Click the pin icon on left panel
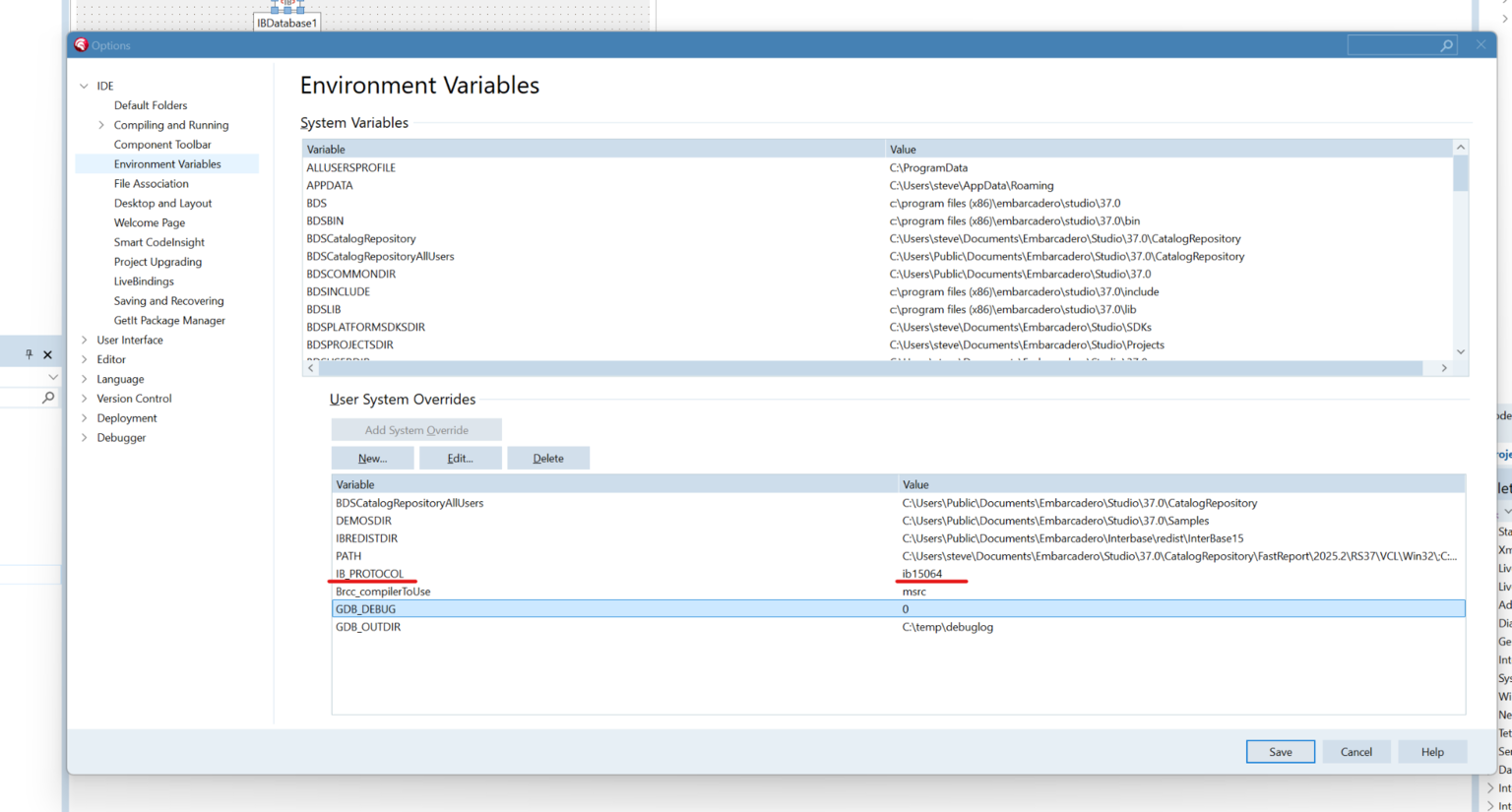The width and height of the screenshot is (1512, 812). [29, 354]
